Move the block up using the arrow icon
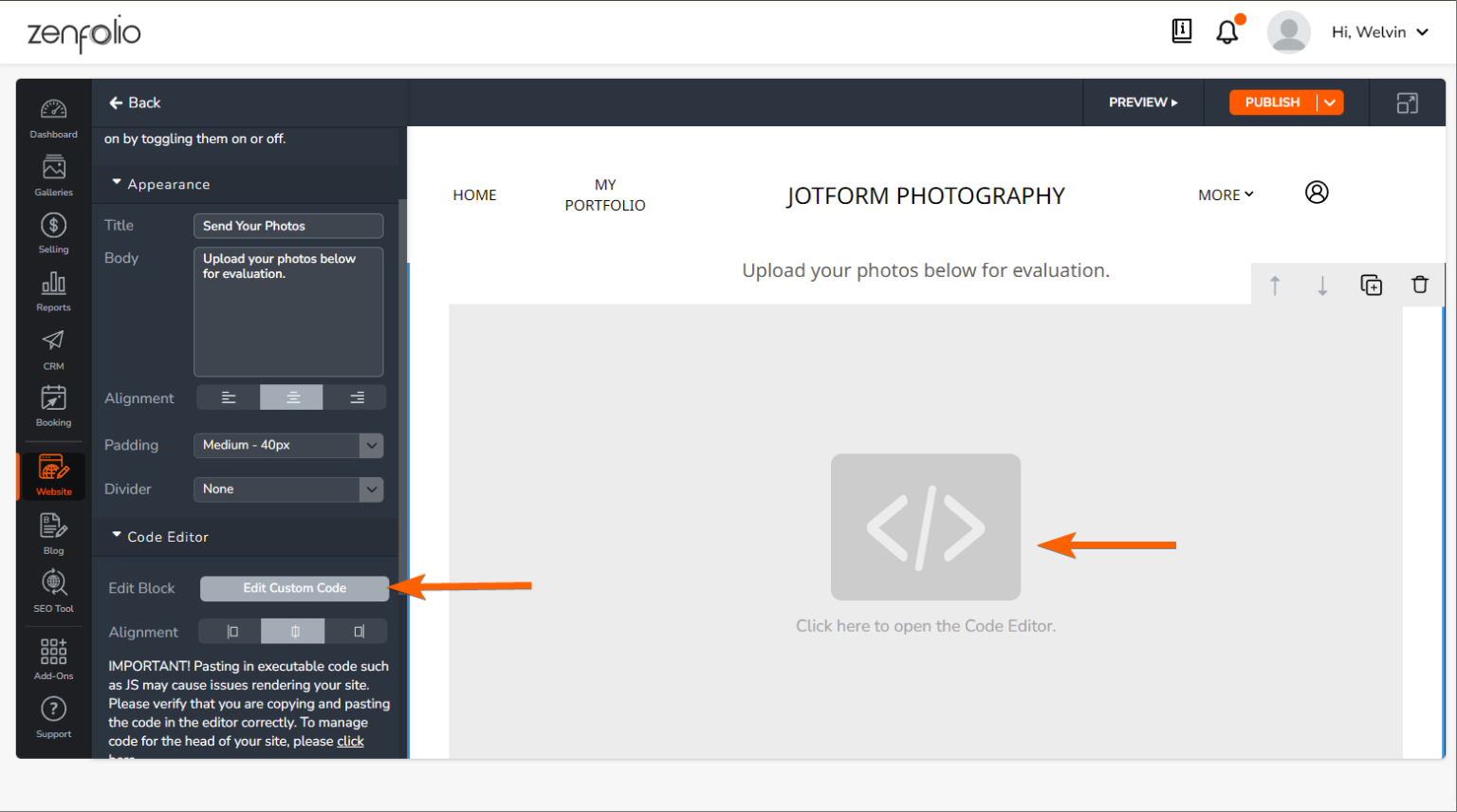This screenshot has height=812, width=1457. [1275, 285]
